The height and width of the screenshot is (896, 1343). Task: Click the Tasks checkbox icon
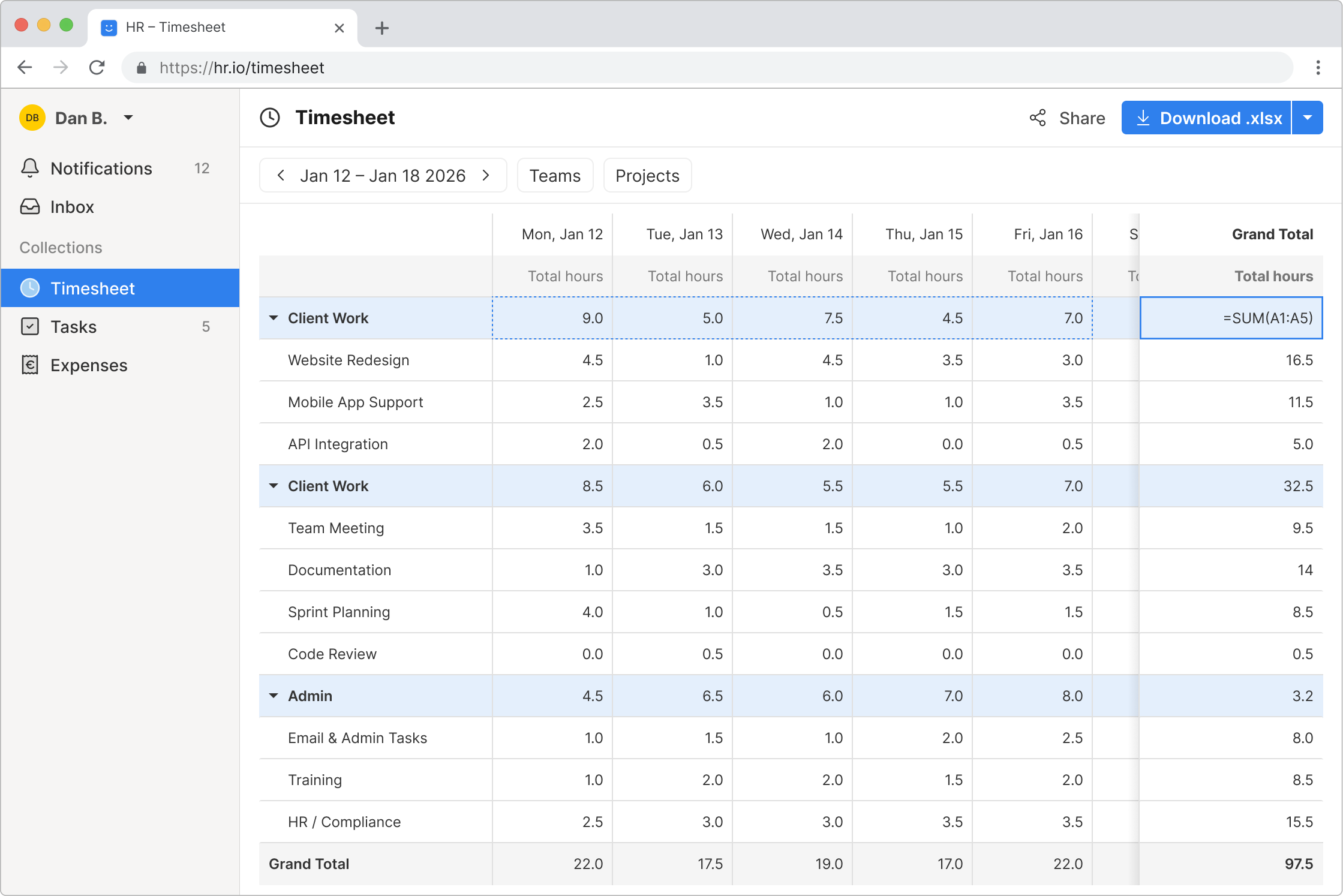[30, 326]
